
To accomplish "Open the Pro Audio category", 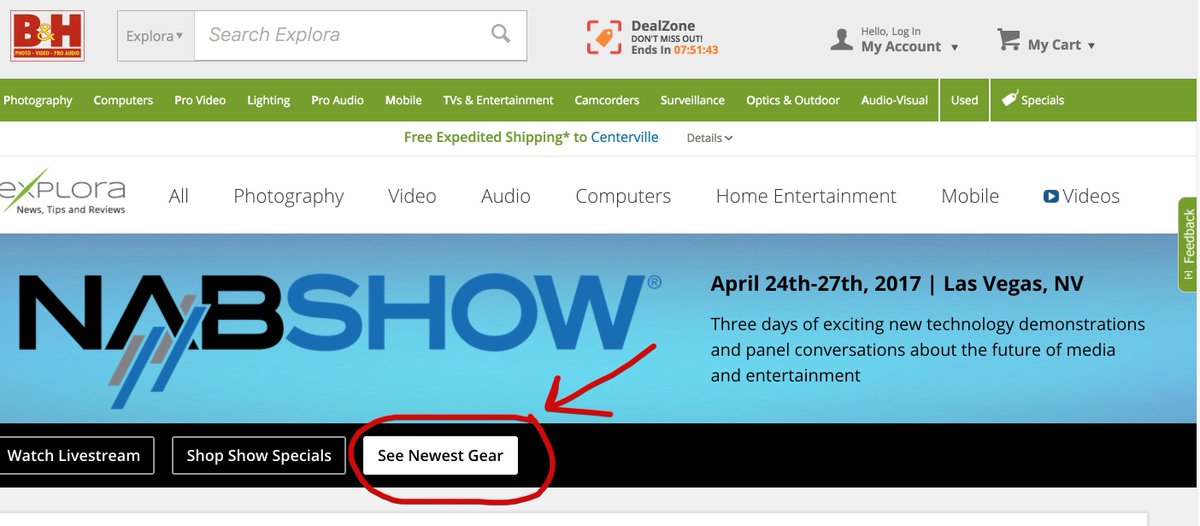I will point(337,100).
